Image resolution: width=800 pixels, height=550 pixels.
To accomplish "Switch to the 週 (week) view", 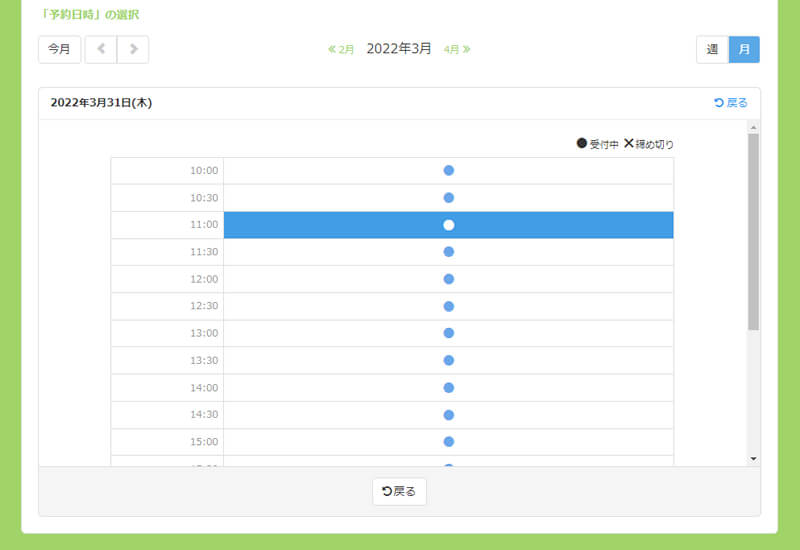I will tap(712, 49).
